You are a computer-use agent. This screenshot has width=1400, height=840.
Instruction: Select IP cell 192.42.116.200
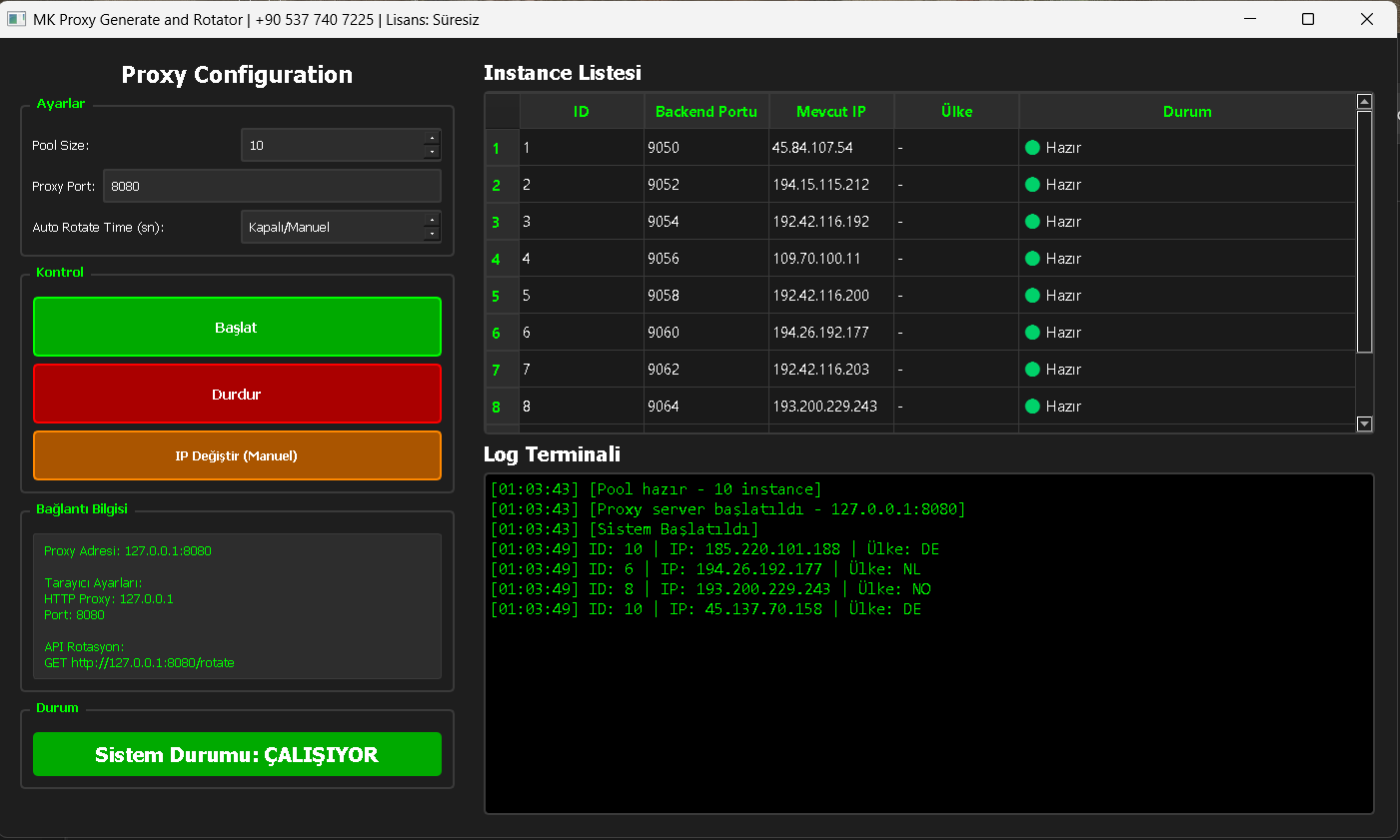831,296
